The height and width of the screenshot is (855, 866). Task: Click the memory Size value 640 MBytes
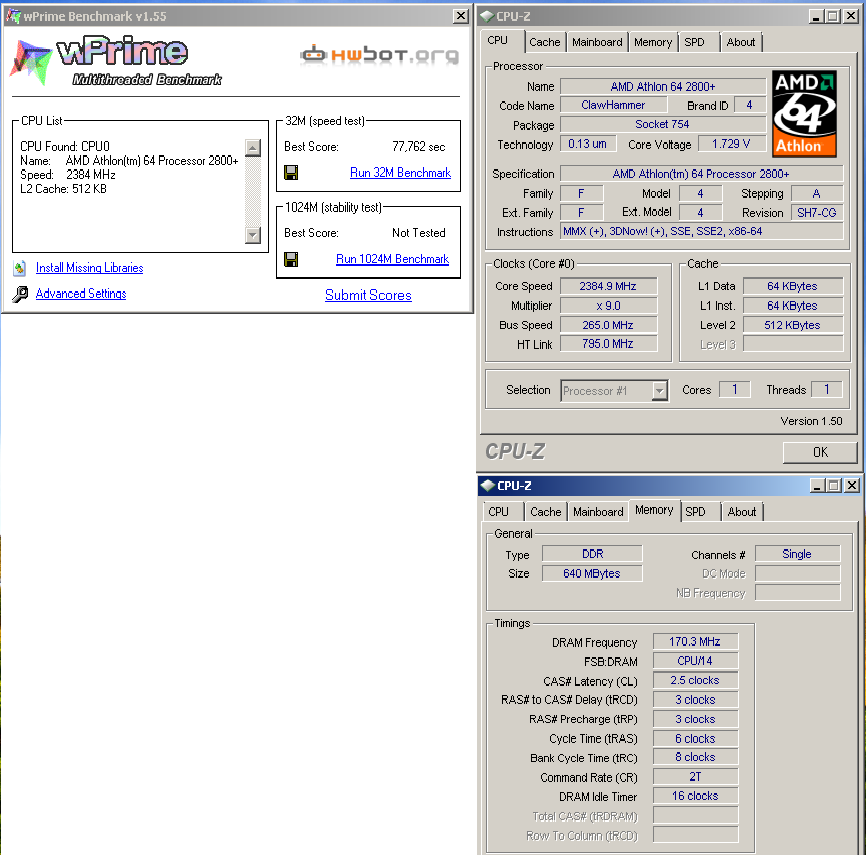[x=592, y=573]
